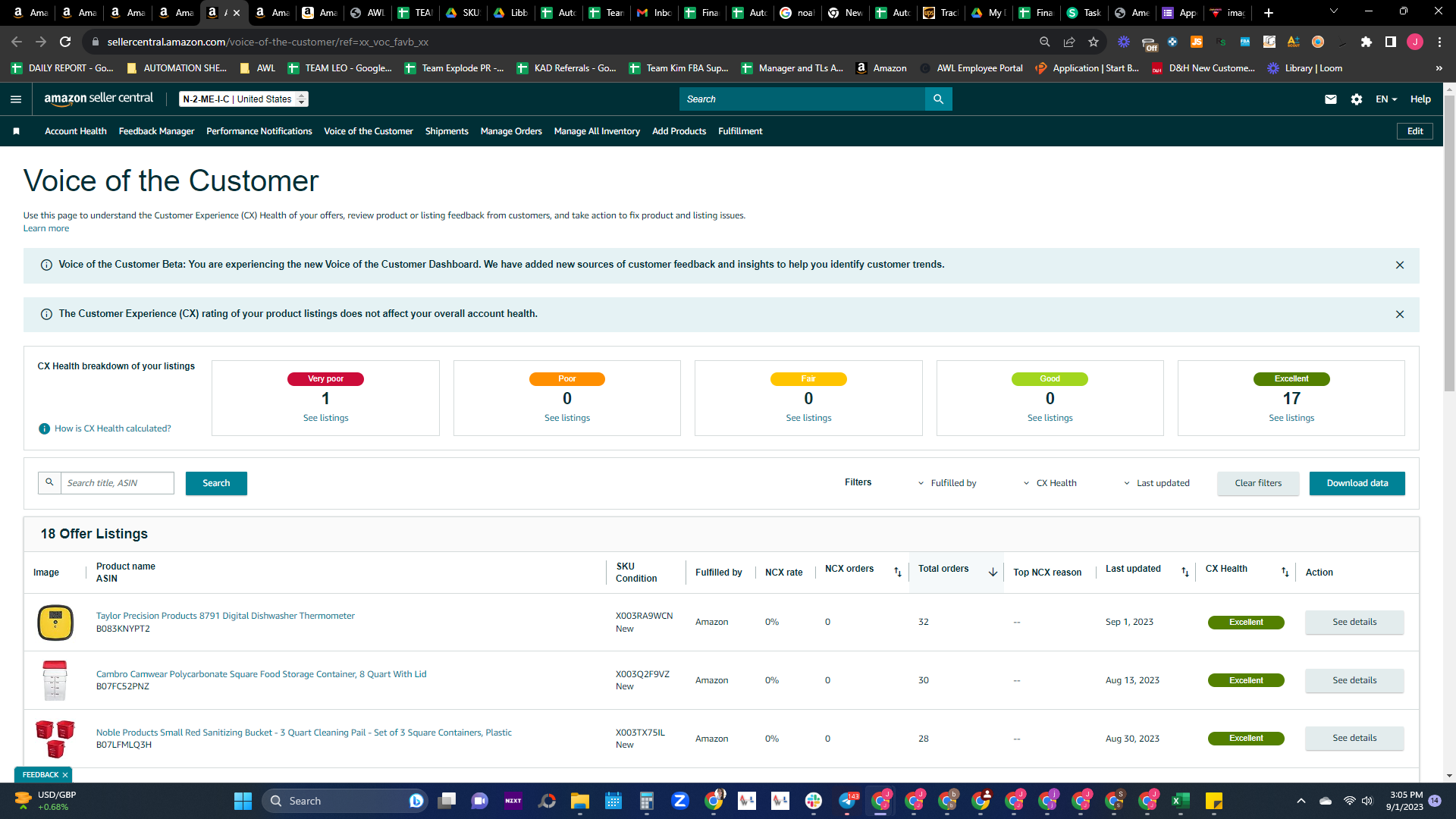The width and height of the screenshot is (1456, 819).
Task: Click Clear filters button
Action: [x=1258, y=484]
